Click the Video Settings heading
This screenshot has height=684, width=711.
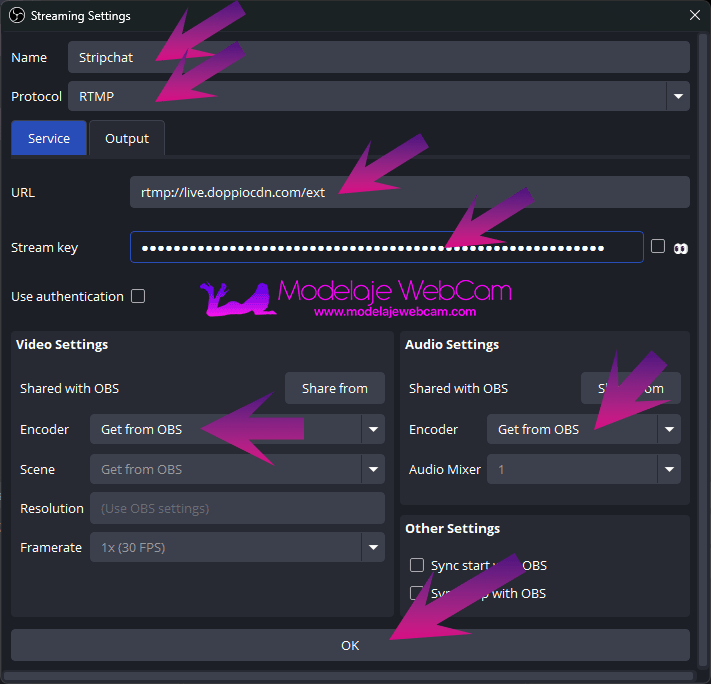(62, 345)
